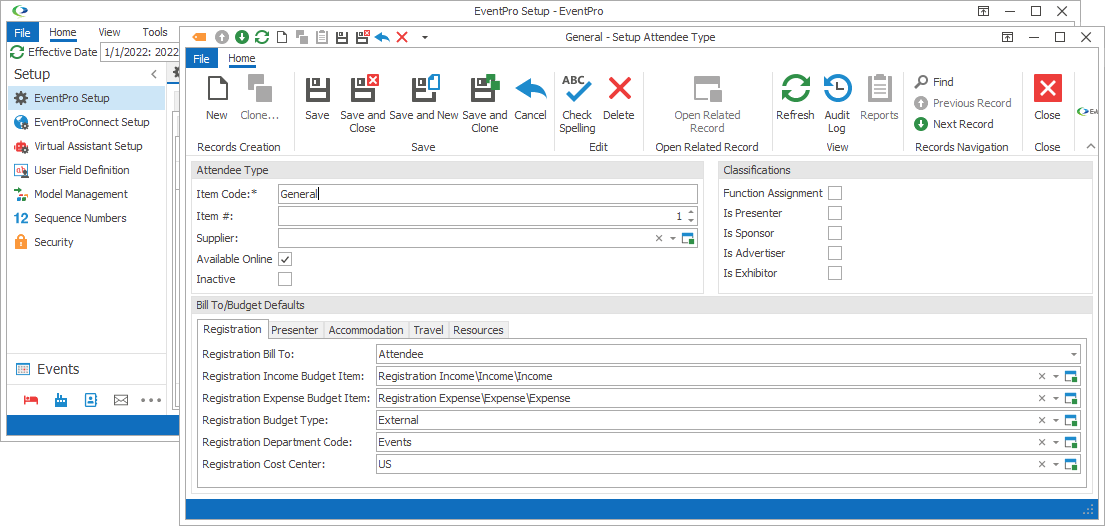Open the Registration Bill To dropdown
The height and width of the screenshot is (526, 1105).
(1074, 355)
